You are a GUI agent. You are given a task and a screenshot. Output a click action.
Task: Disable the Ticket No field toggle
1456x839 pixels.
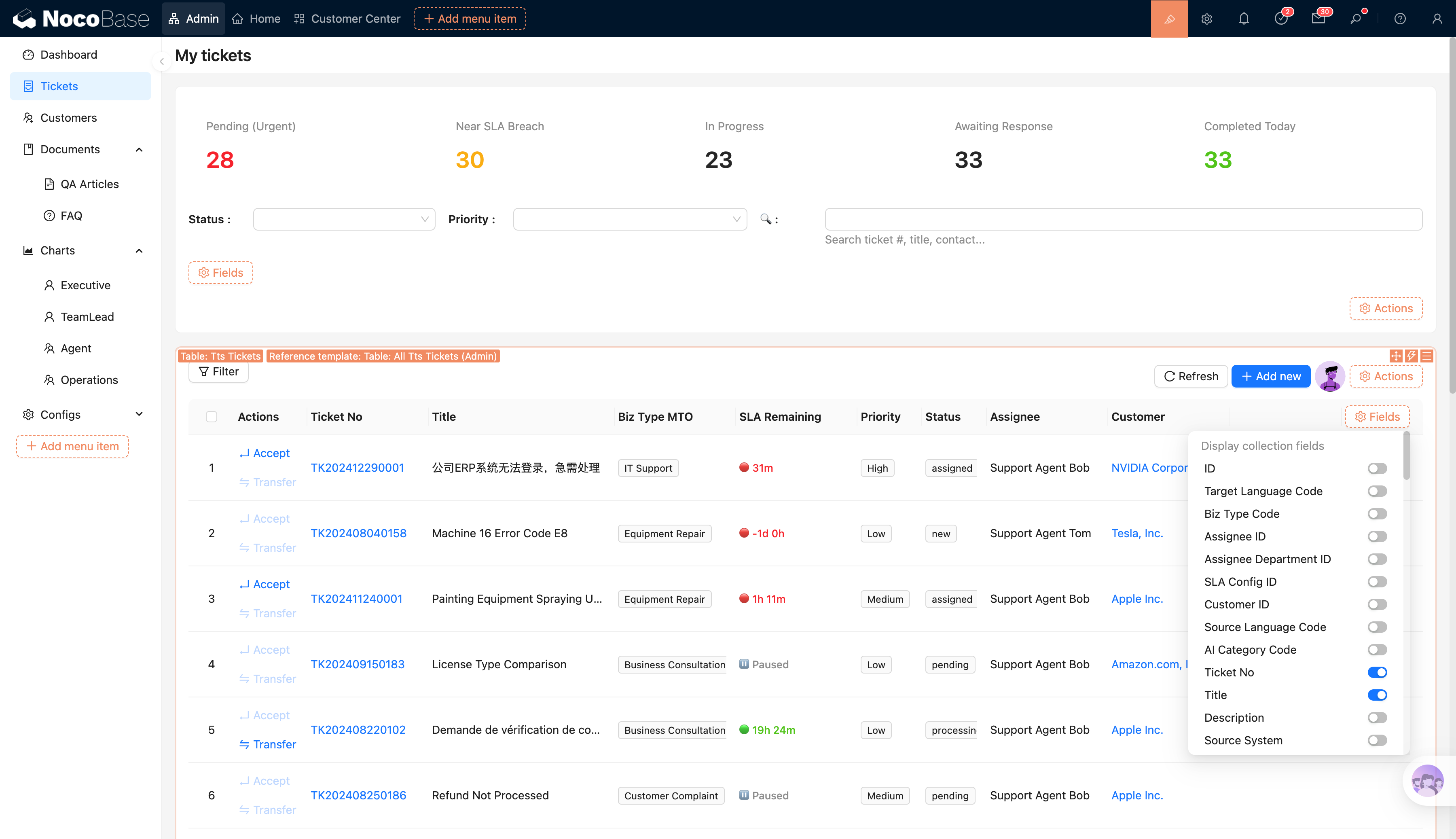1376,672
